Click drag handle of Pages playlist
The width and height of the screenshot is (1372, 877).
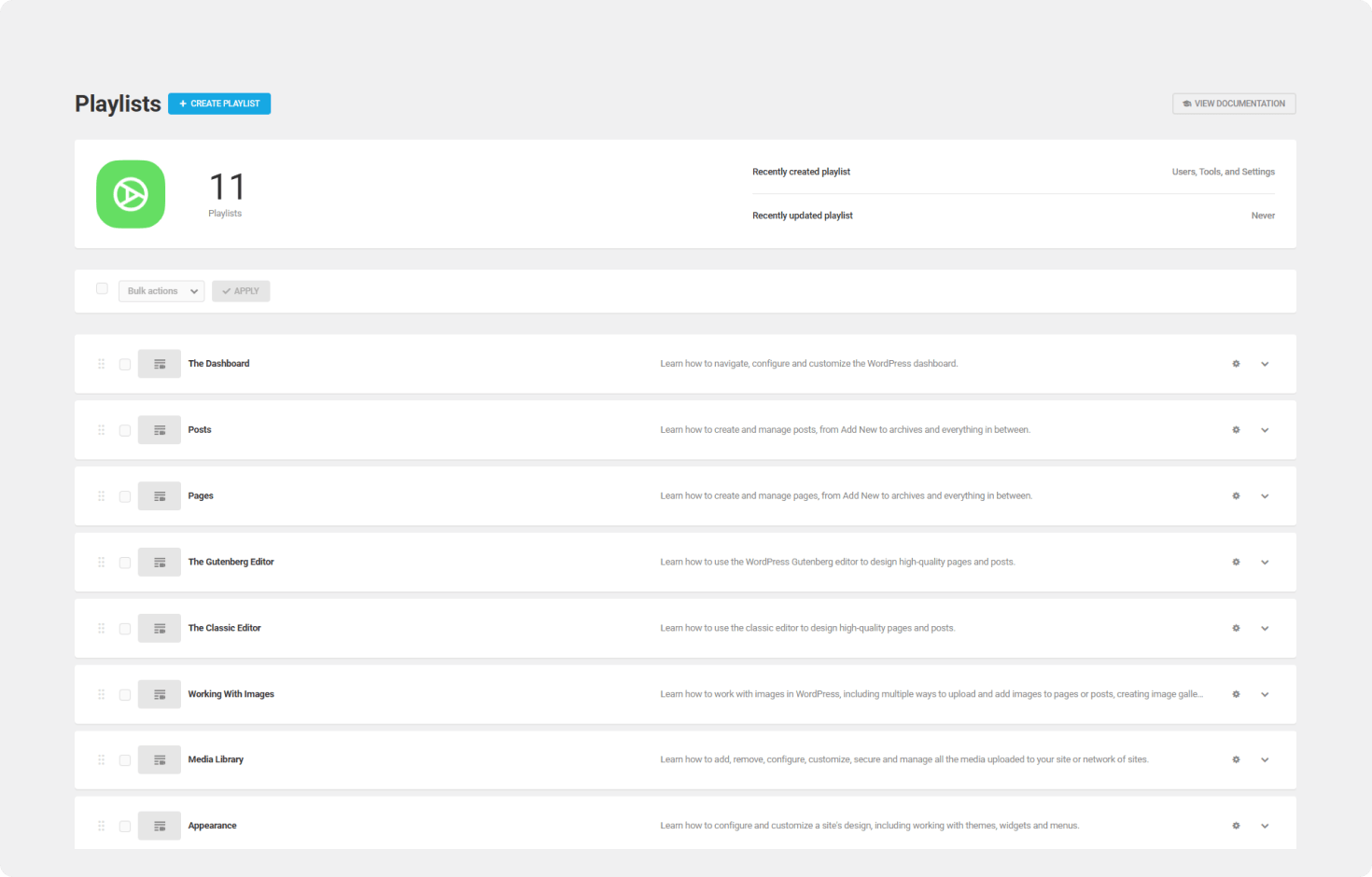pyautogui.click(x=101, y=496)
